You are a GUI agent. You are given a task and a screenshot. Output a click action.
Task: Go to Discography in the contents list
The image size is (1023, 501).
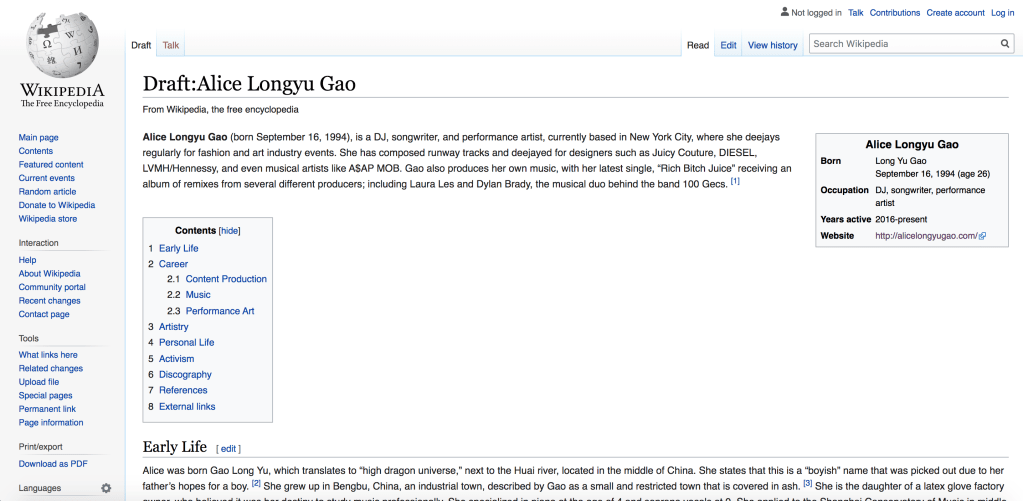pos(185,374)
